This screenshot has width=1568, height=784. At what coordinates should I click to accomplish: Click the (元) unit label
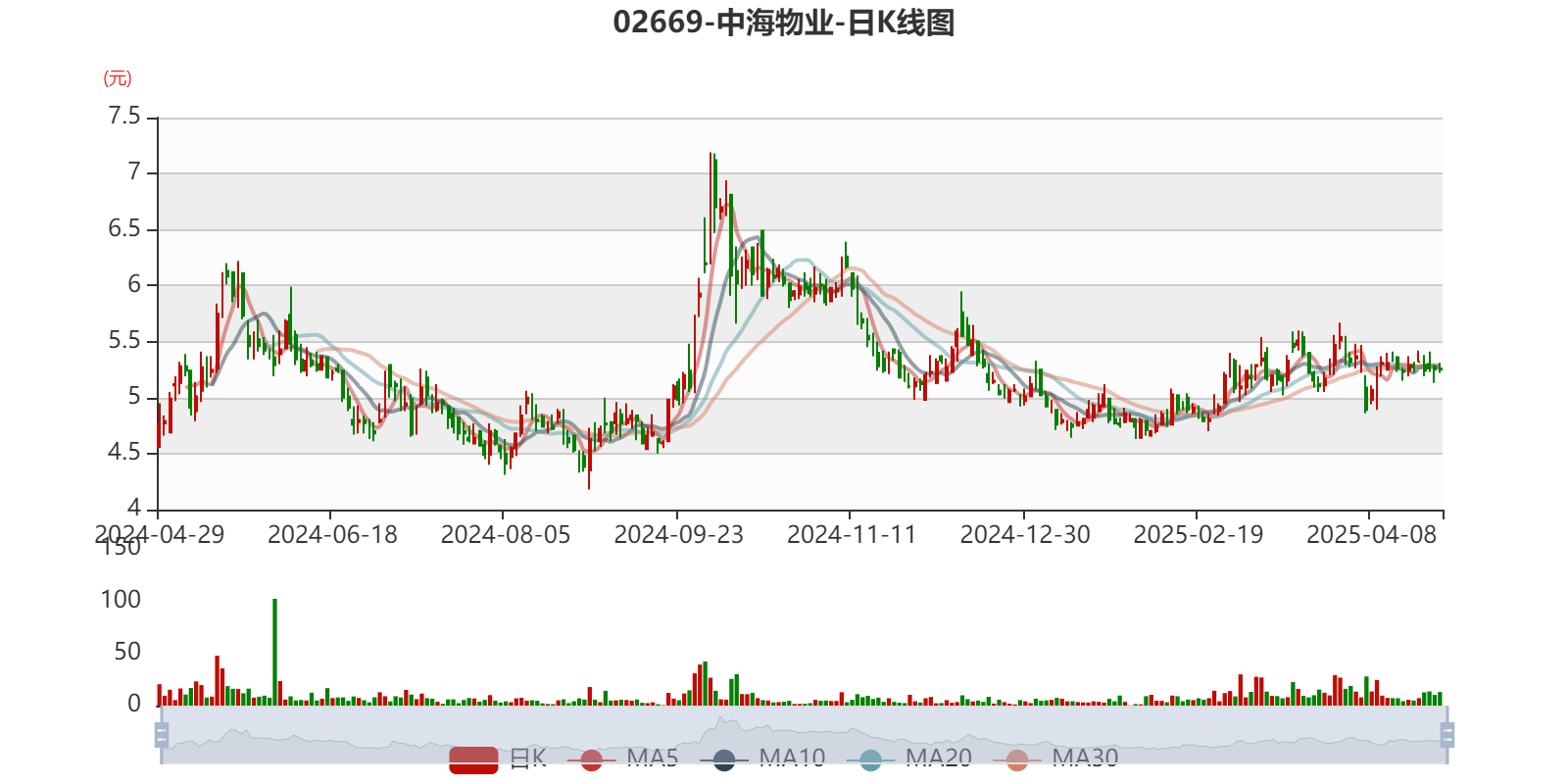coord(118,78)
